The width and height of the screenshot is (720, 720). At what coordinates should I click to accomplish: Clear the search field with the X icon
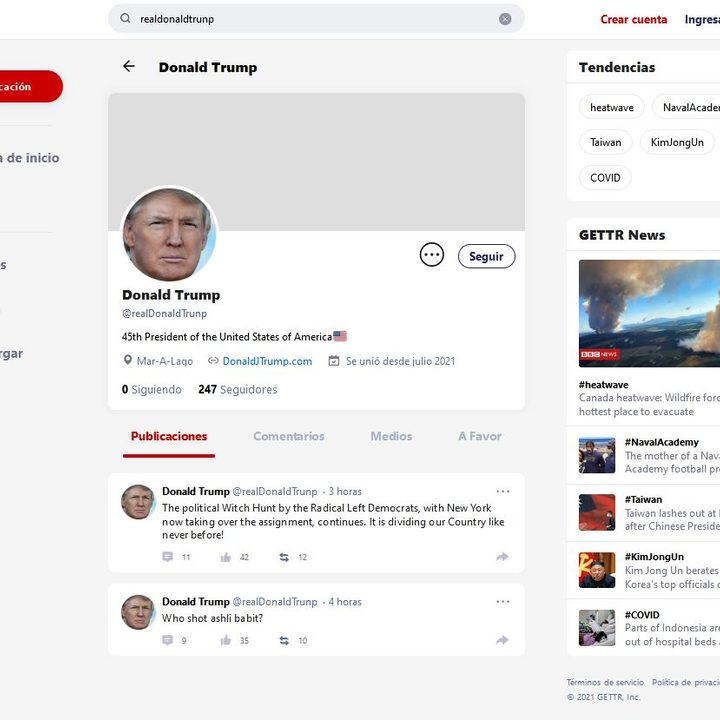tap(505, 19)
